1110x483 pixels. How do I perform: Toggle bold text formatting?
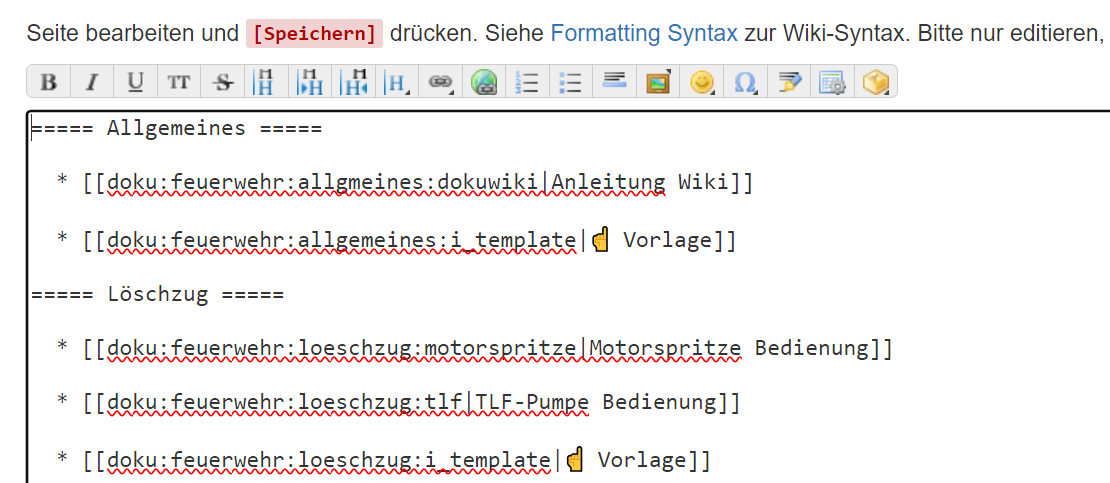pos(49,82)
